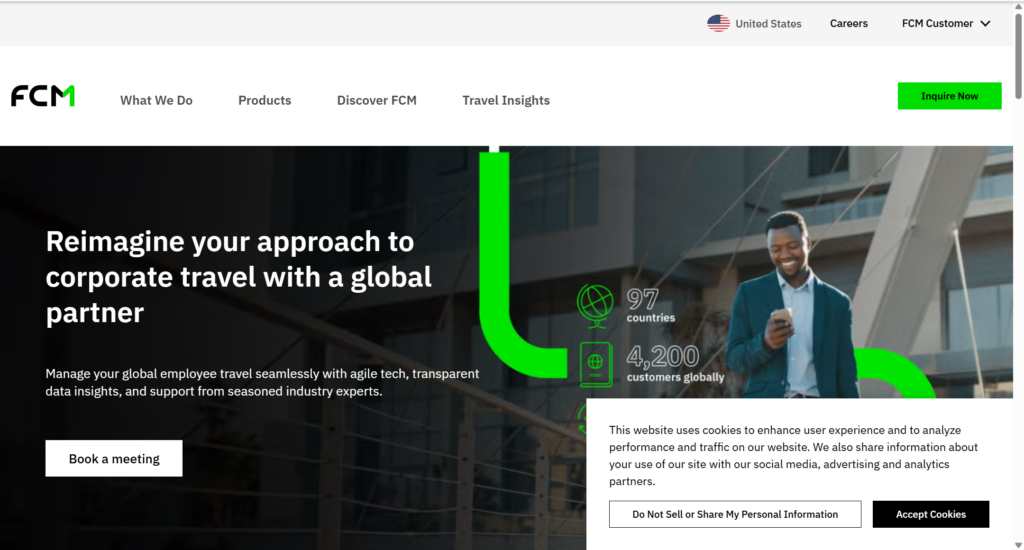Click the globe icon beside 97 countries
This screenshot has height=550, width=1024.
coord(596,304)
